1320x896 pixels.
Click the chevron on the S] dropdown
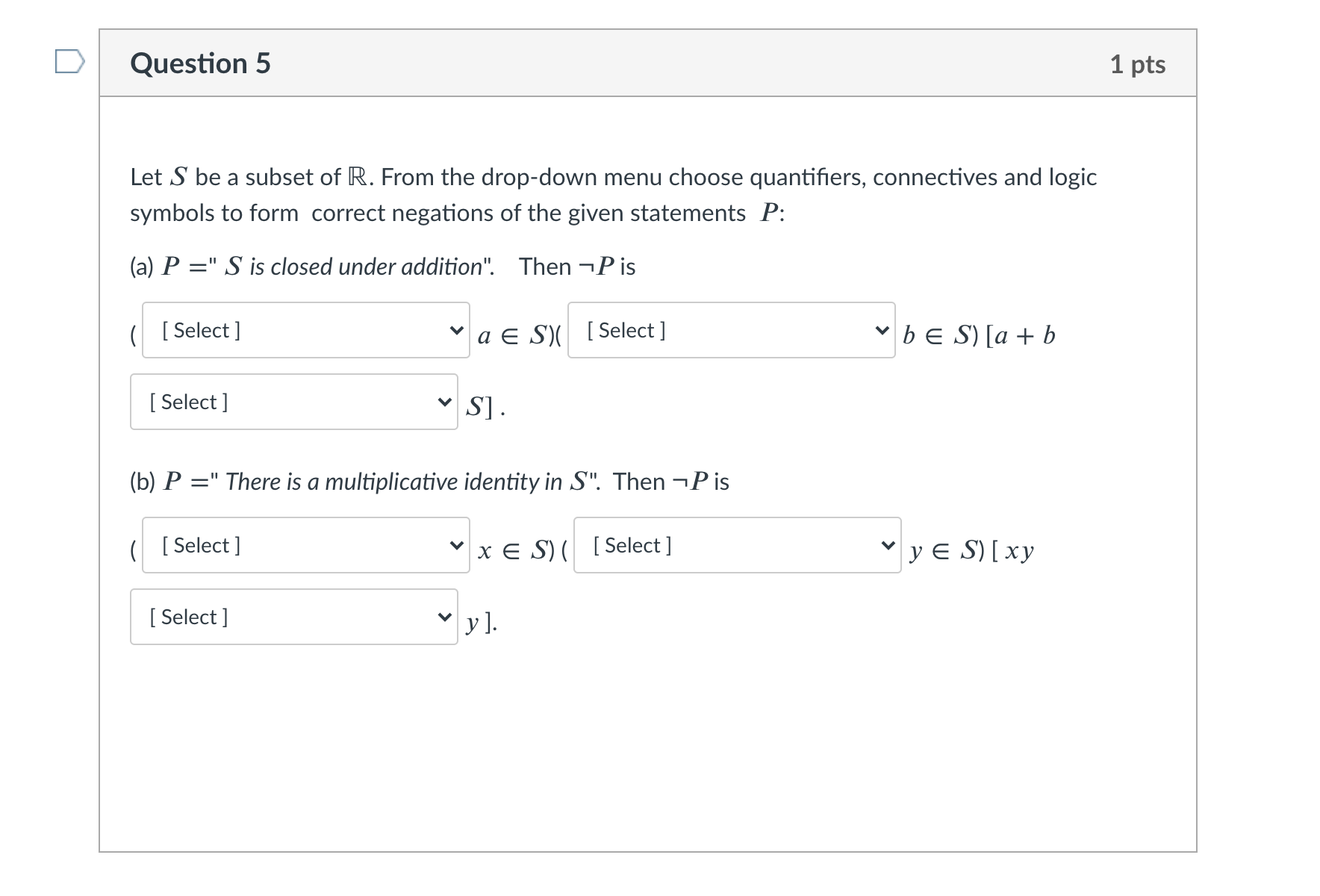click(x=445, y=402)
